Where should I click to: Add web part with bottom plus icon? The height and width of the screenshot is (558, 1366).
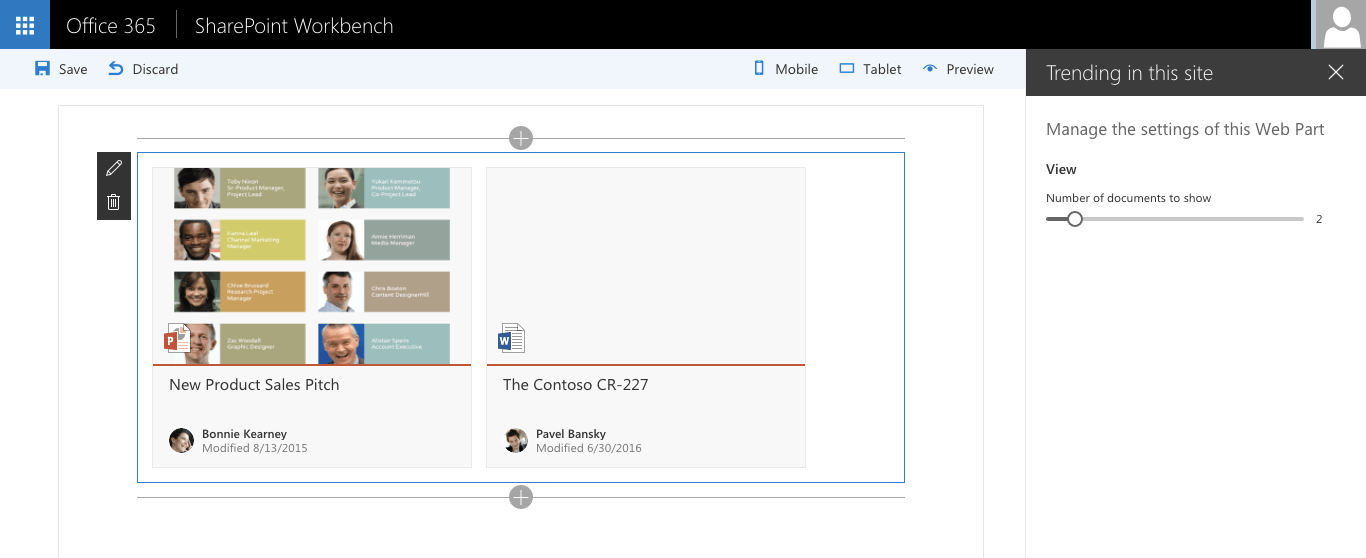(x=520, y=497)
